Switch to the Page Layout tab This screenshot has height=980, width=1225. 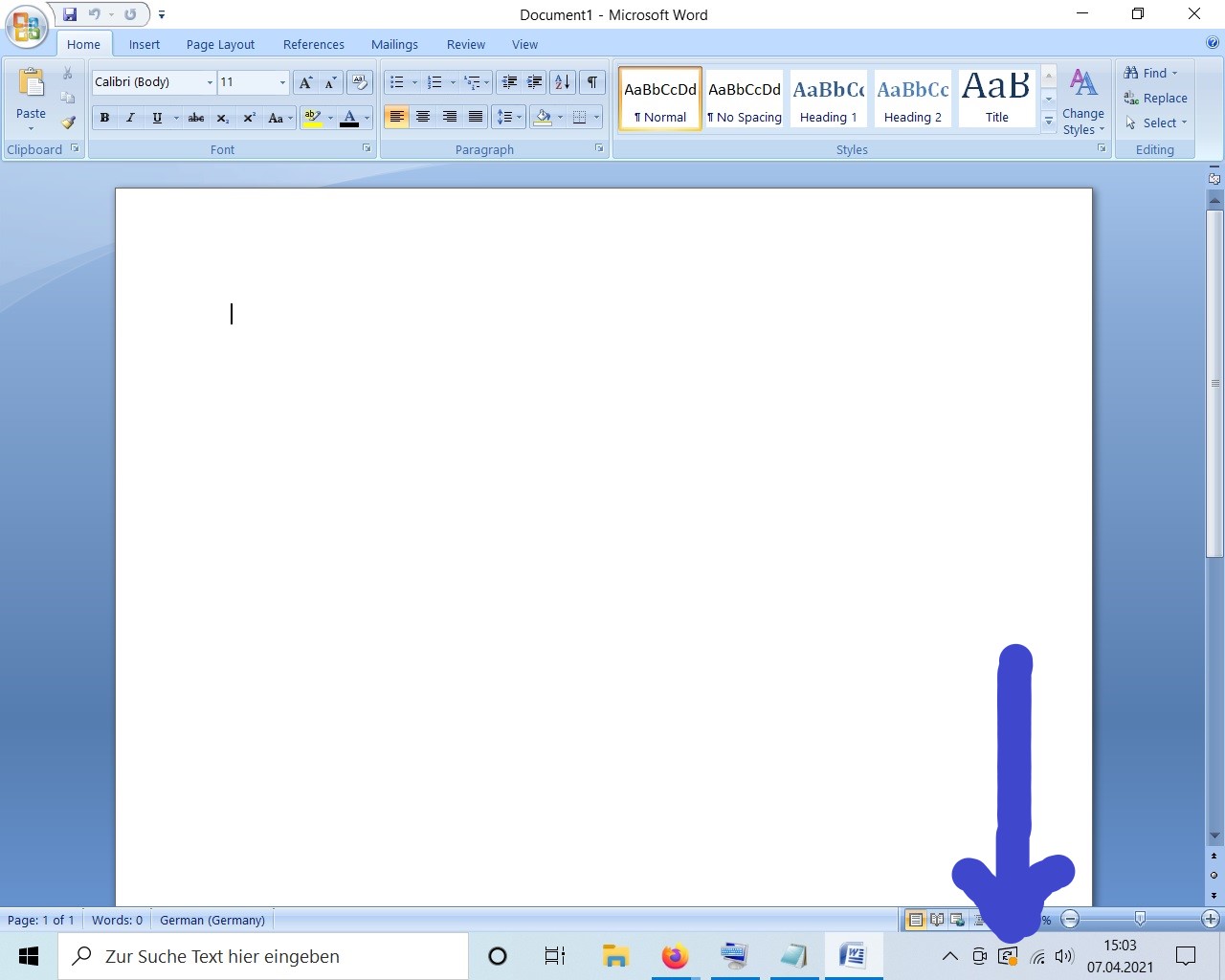pyautogui.click(x=220, y=44)
